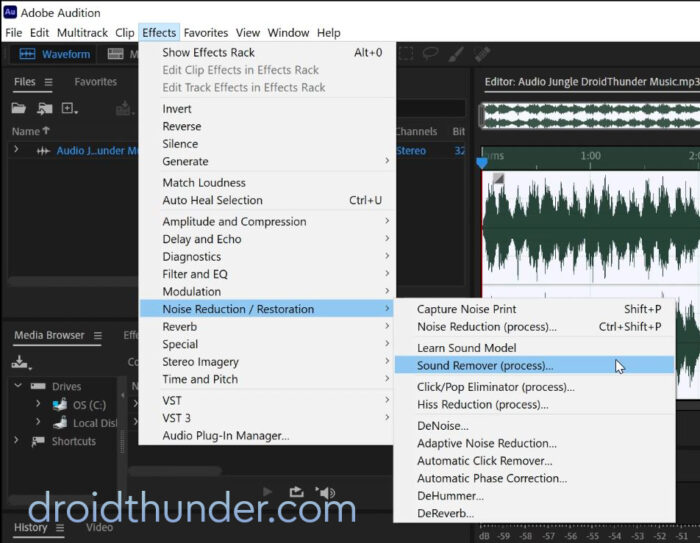Switch to the Favorites panel tab
Screen dimensions: 700x543
(x=96, y=82)
